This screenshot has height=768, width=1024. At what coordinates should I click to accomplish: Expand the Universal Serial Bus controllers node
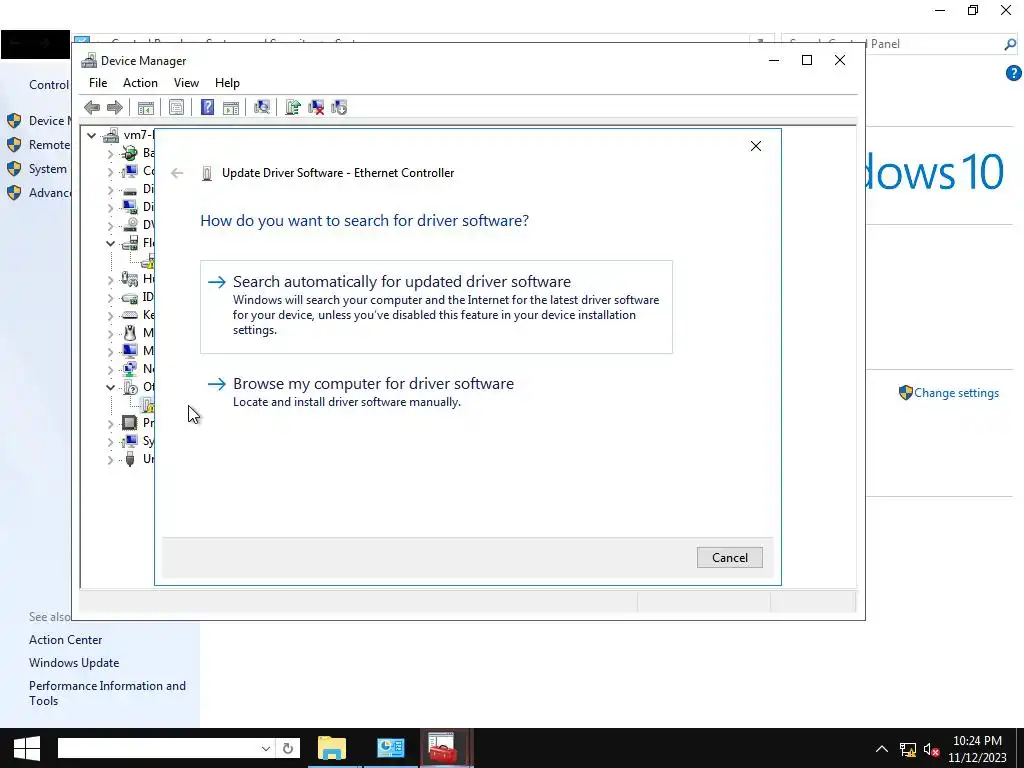click(110, 459)
